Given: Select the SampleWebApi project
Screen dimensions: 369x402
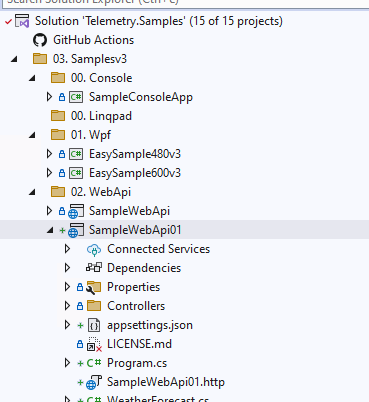Looking at the screenshot, I should tap(129, 211).
